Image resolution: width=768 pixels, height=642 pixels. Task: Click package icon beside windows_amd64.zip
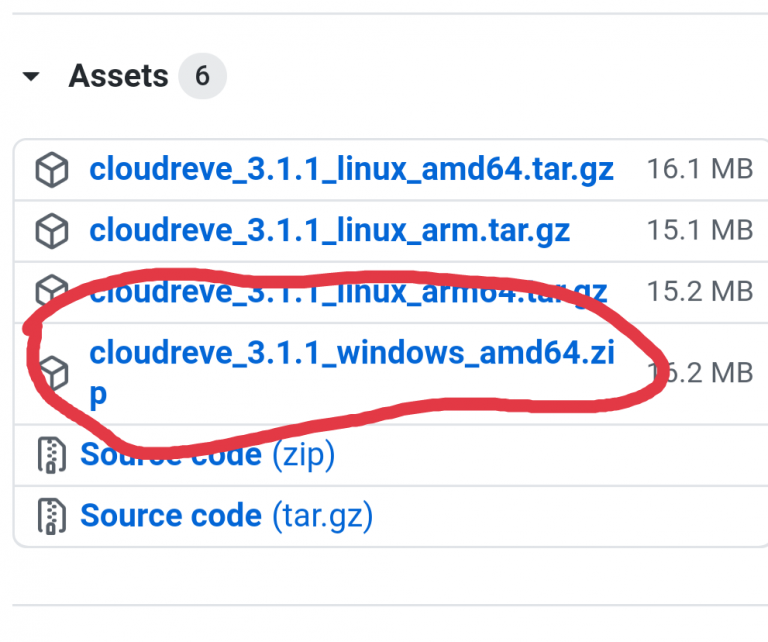53,372
